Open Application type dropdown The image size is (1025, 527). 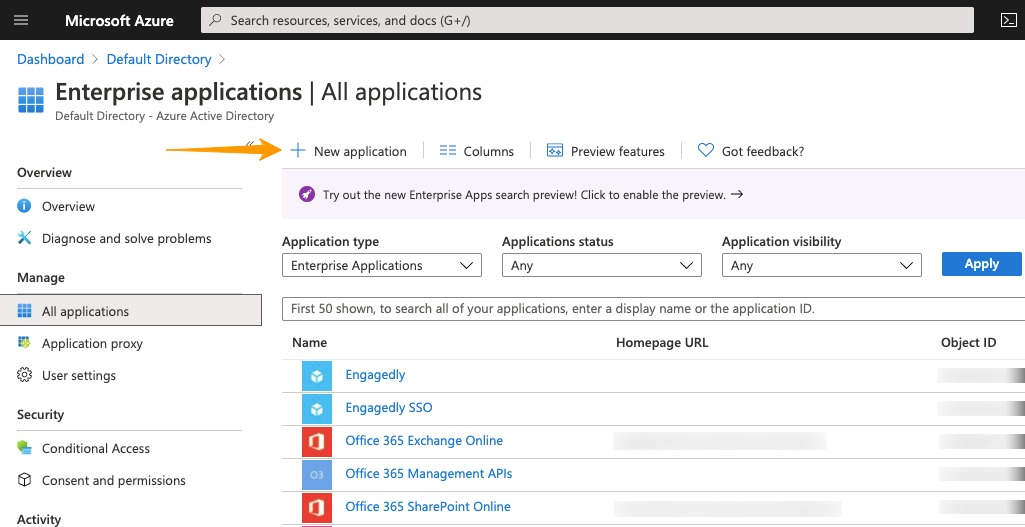pos(382,265)
